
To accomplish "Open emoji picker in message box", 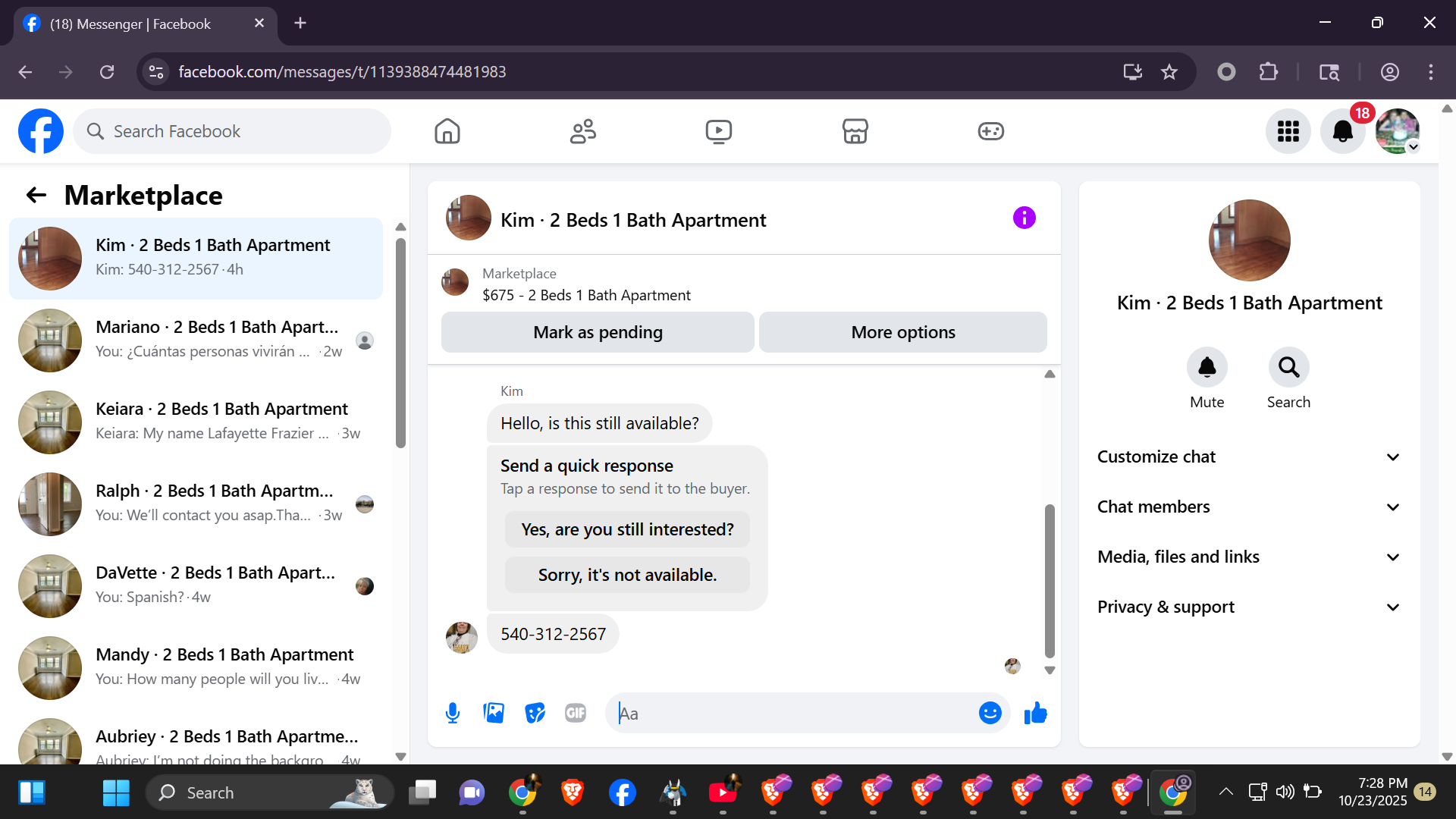I will coord(990,713).
